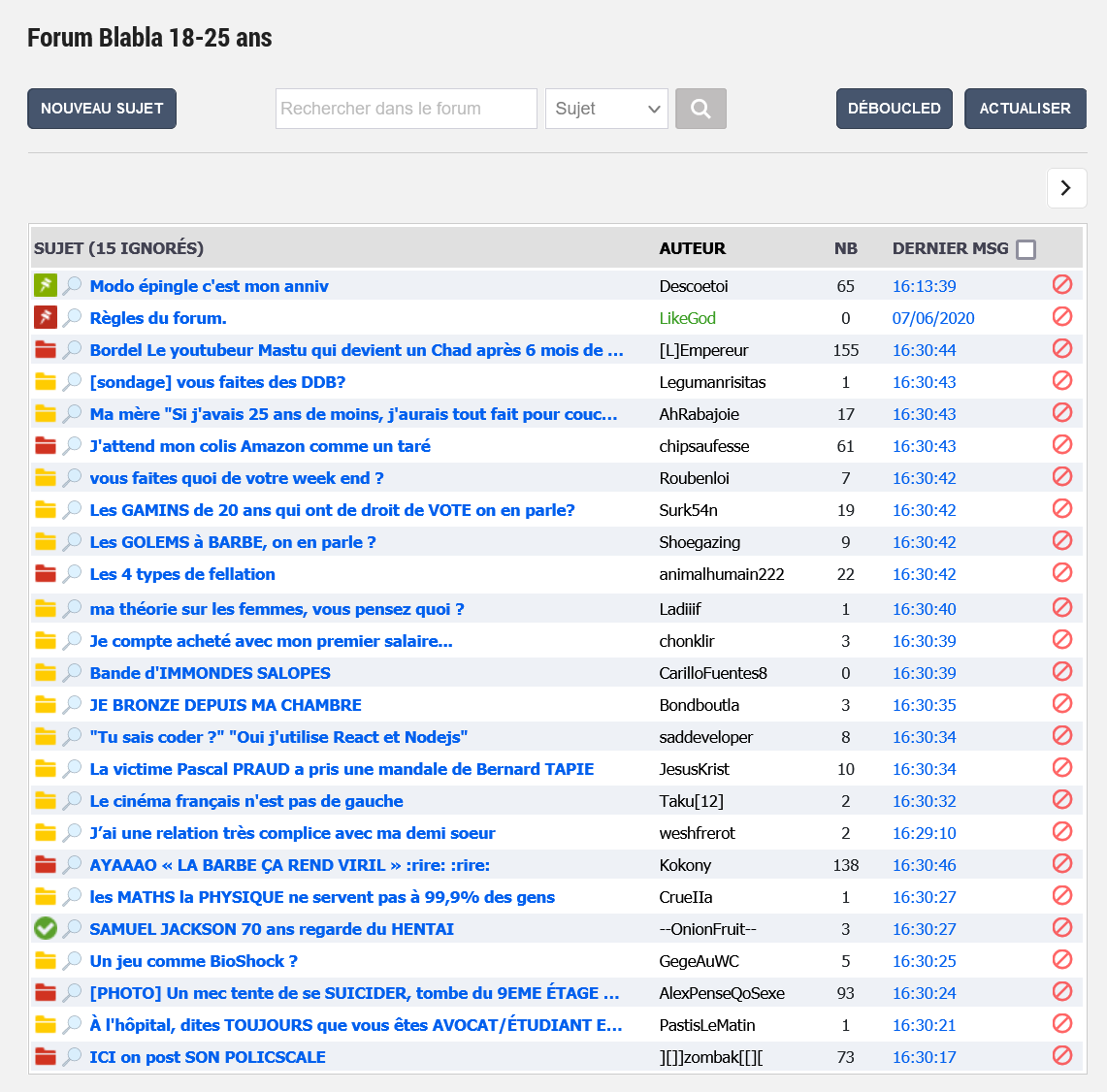The image size is (1107, 1092).
Task: Ignore the [PHOTO] Un mec tente topic
Action: click(x=1061, y=992)
